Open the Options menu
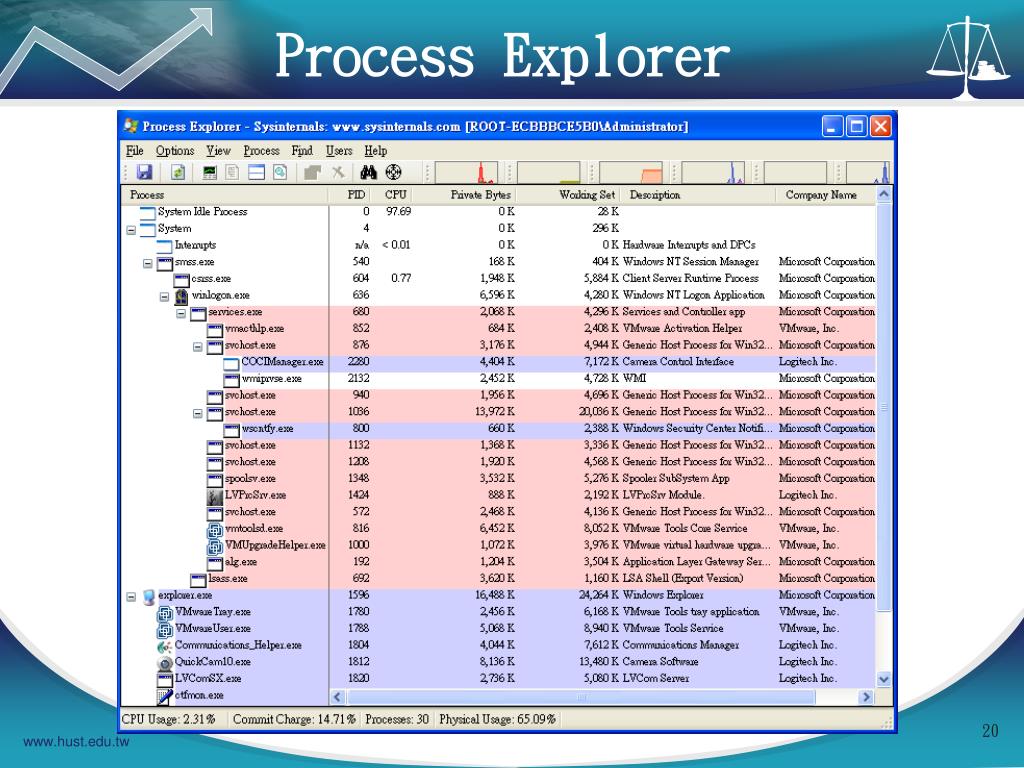Image resolution: width=1024 pixels, height=768 pixels. click(x=175, y=151)
